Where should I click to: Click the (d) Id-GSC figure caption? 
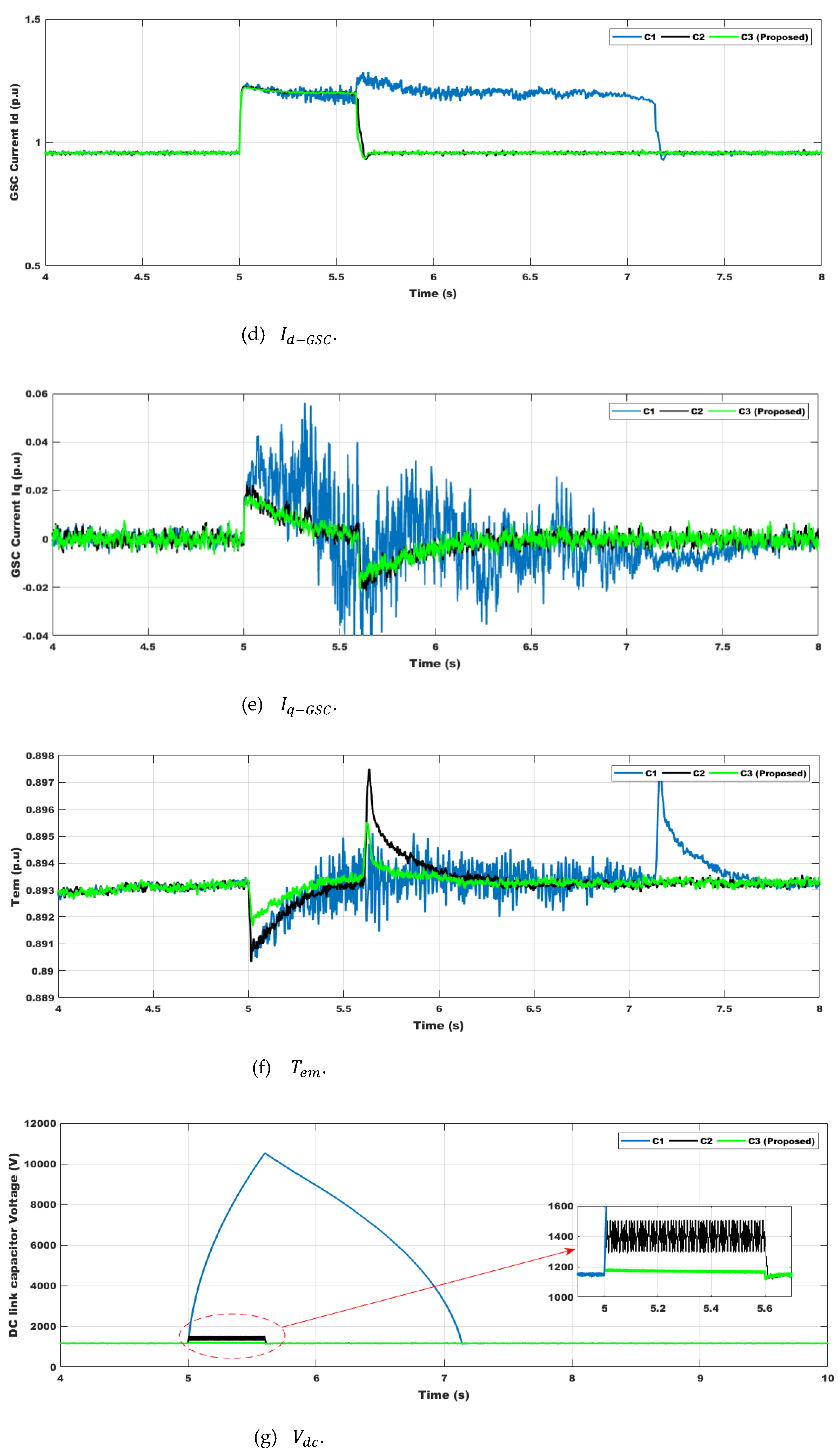289,335
